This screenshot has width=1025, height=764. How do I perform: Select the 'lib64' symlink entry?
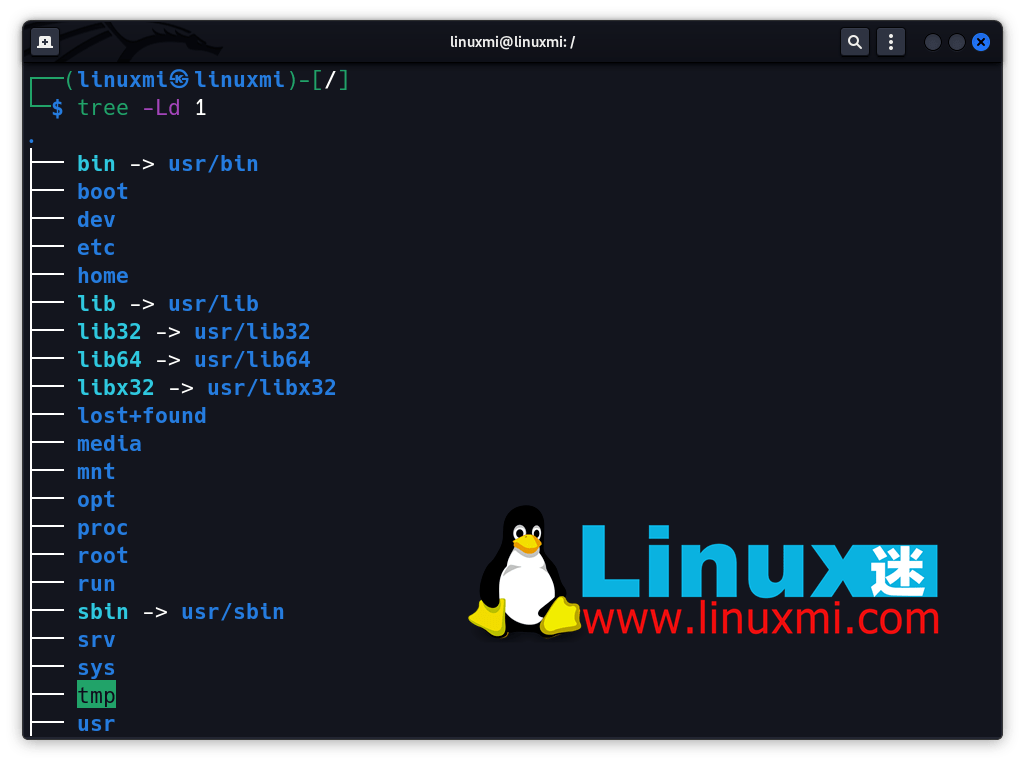[x=109, y=359]
